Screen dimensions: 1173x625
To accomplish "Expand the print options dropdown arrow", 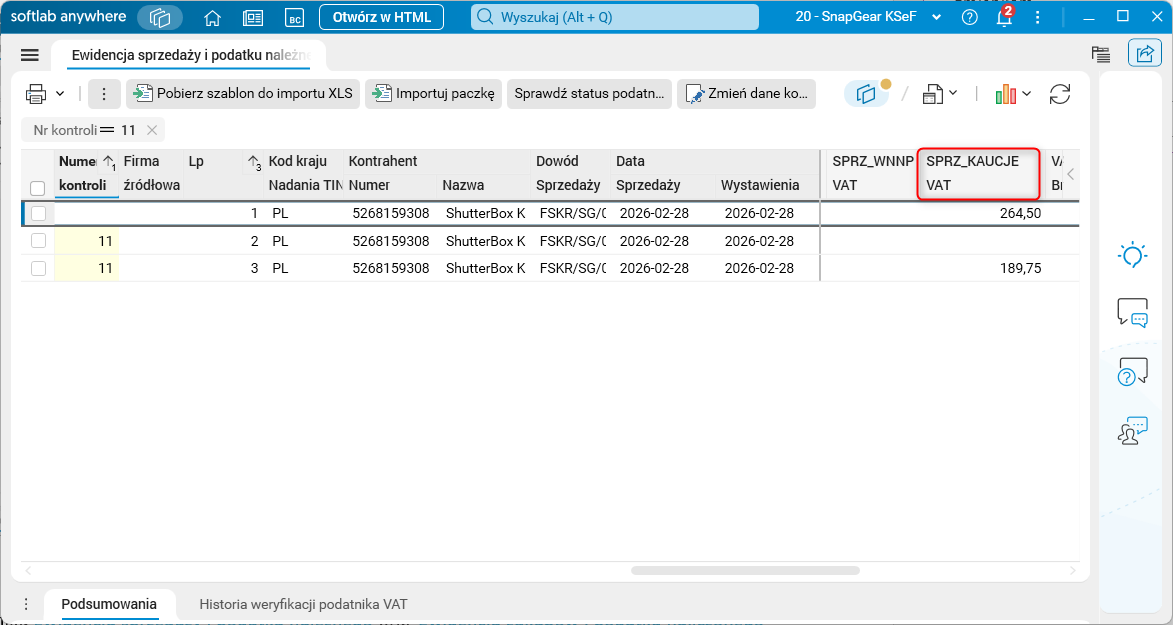I will [61, 94].
